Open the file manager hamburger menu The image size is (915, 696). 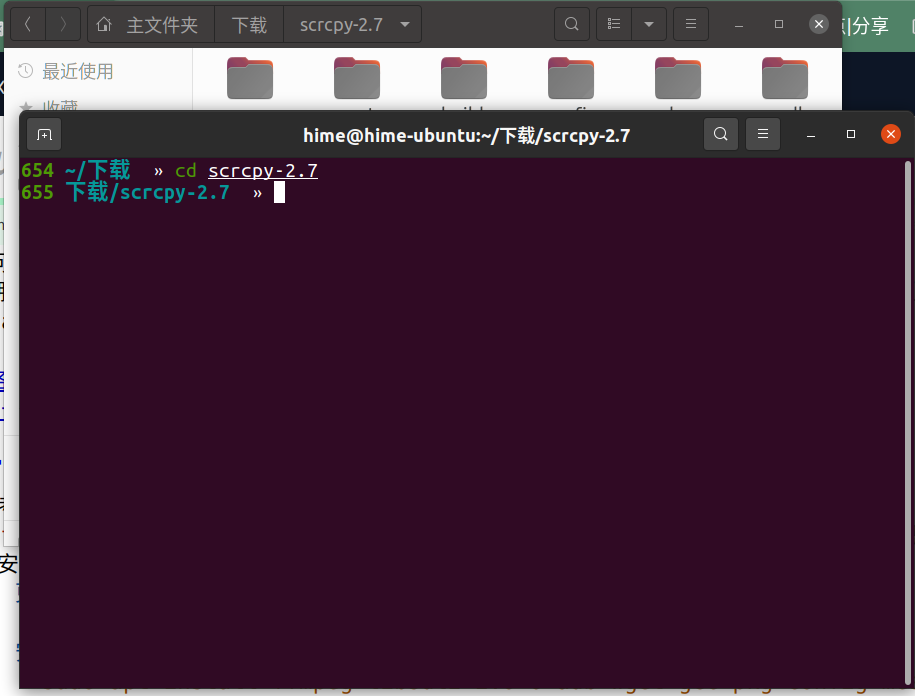[x=690, y=24]
